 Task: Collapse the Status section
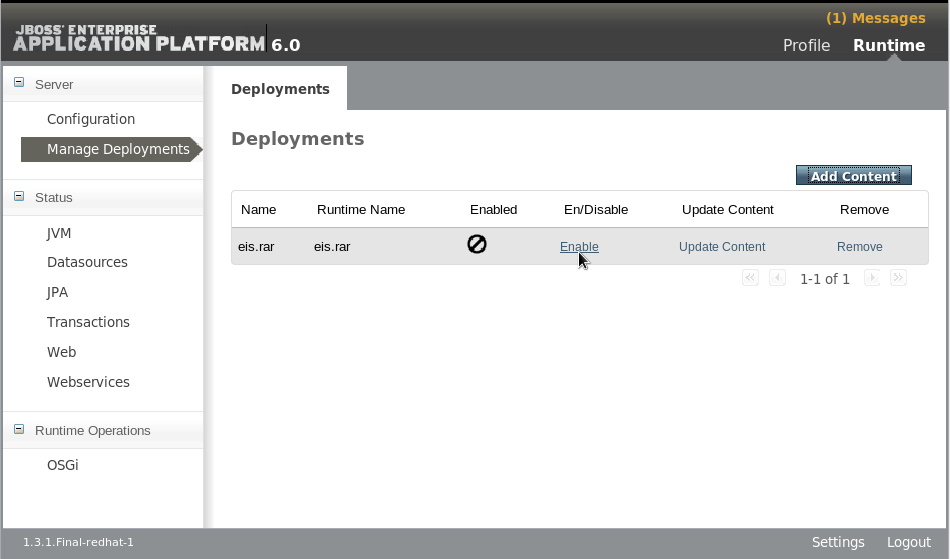pyautogui.click(x=19, y=197)
